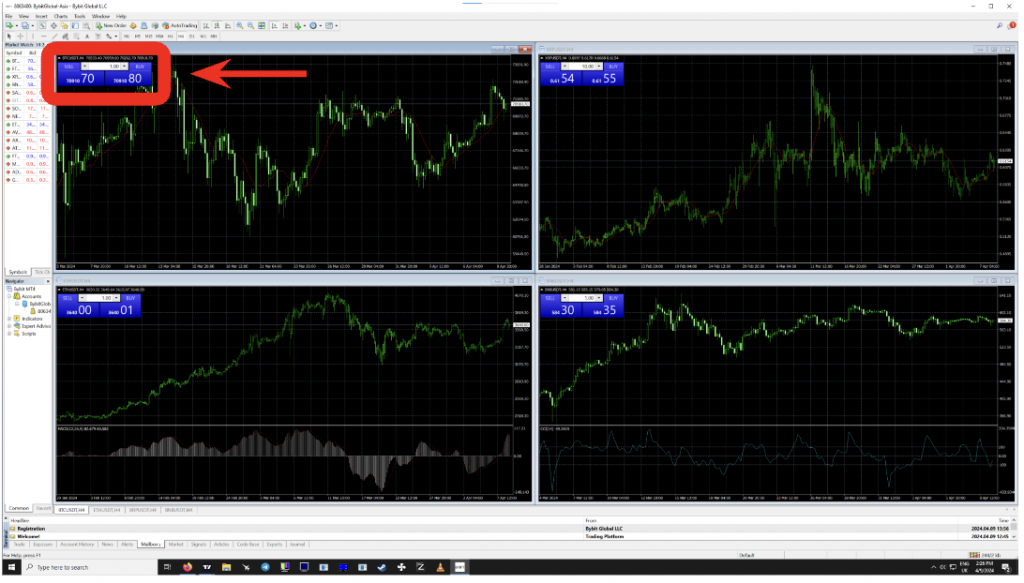
Task: Close the Navigator panel
Action: click(48, 281)
